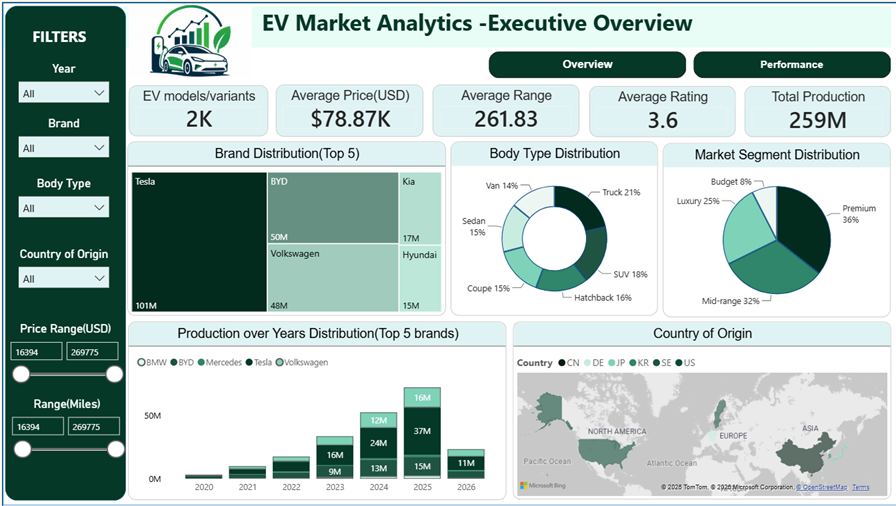Select the BYD block in the treemap
The height and width of the screenshot is (506, 896).
pyautogui.click(x=333, y=208)
